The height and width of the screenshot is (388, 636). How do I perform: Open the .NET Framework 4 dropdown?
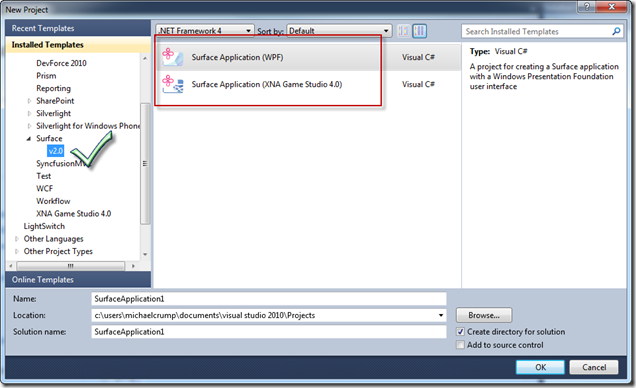click(205, 31)
